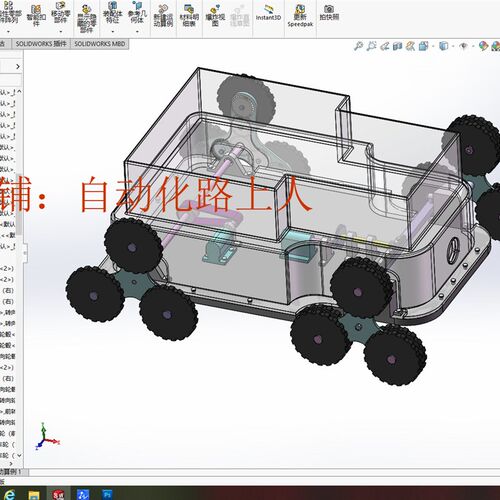The height and width of the screenshot is (500, 500).
Task: Open Assembly Features (装配体特征) tool
Action: (x=112, y=13)
